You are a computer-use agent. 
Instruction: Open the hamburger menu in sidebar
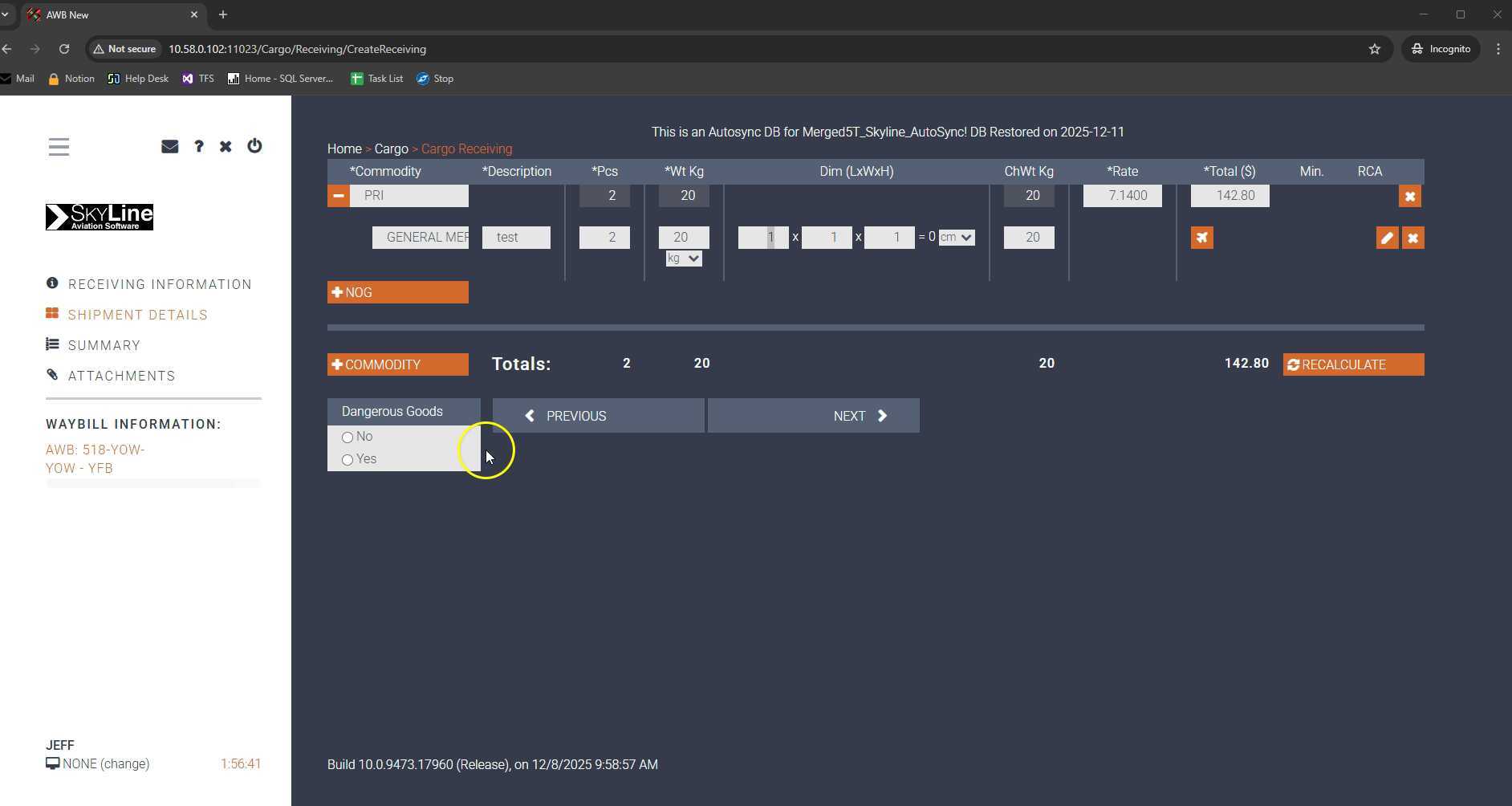click(x=59, y=147)
